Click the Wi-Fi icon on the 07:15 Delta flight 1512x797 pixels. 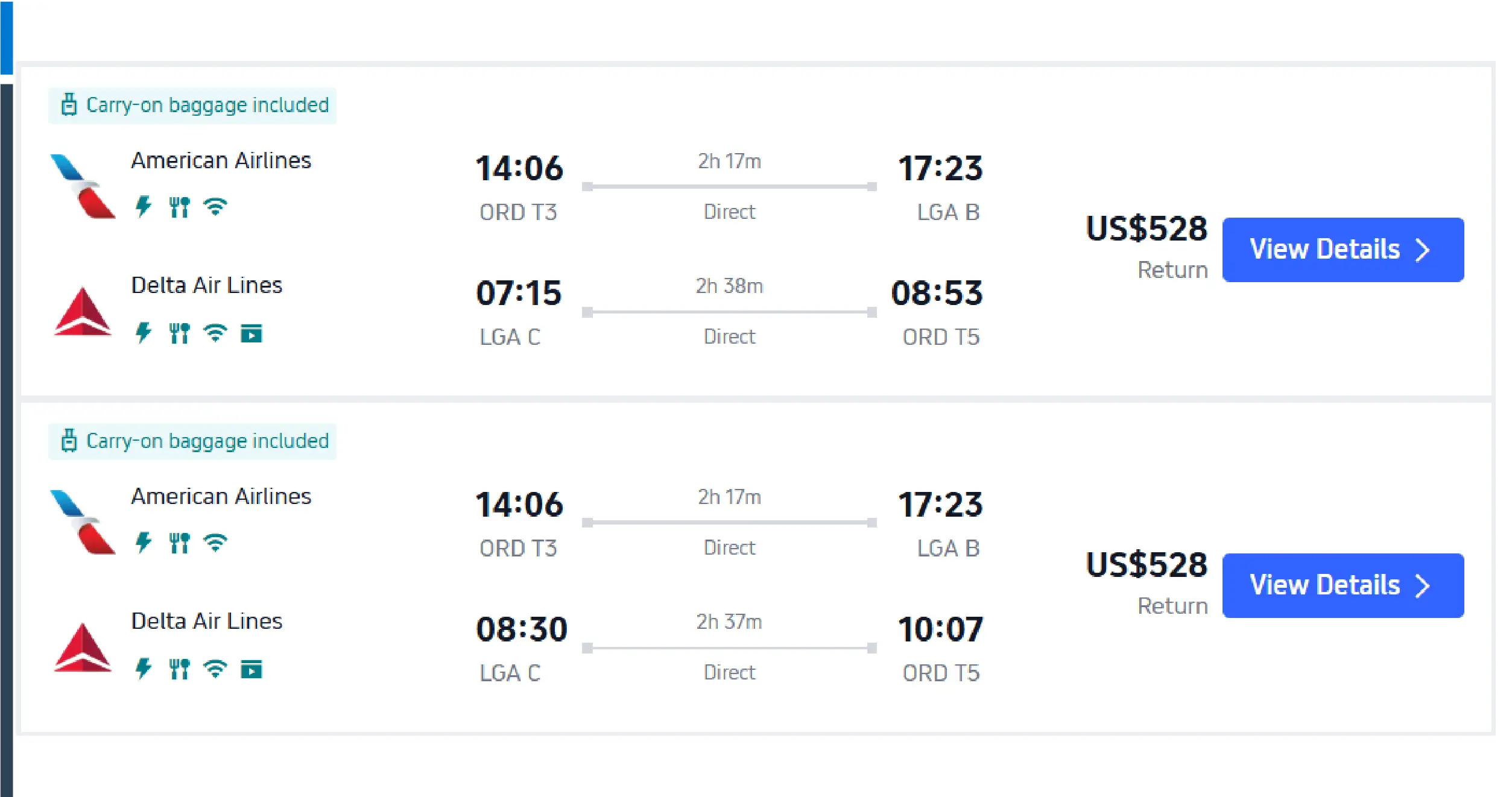(215, 333)
